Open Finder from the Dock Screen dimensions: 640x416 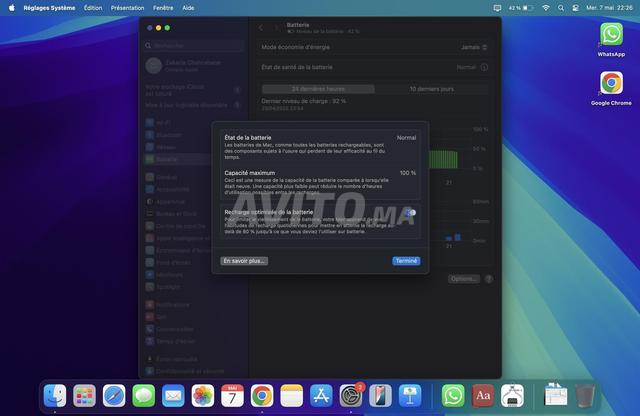click(x=55, y=395)
